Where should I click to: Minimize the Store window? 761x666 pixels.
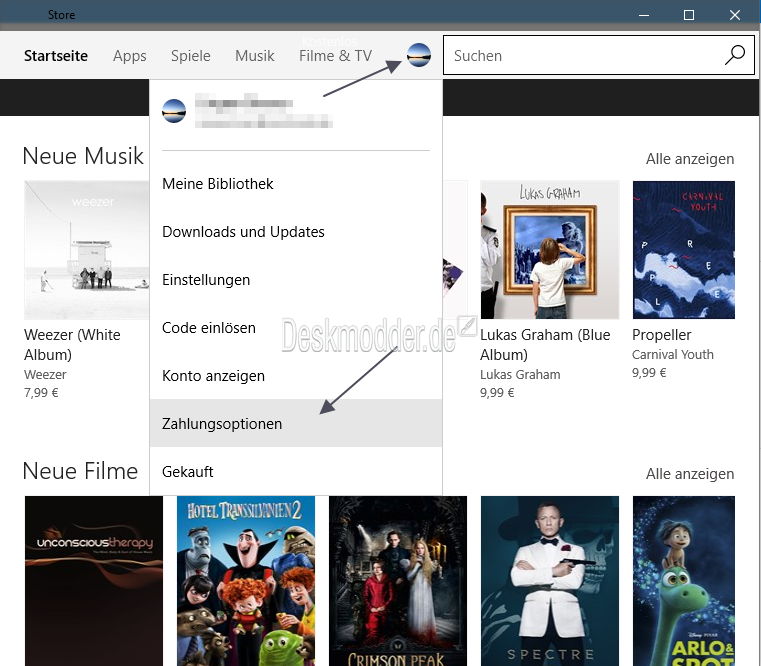[644, 15]
